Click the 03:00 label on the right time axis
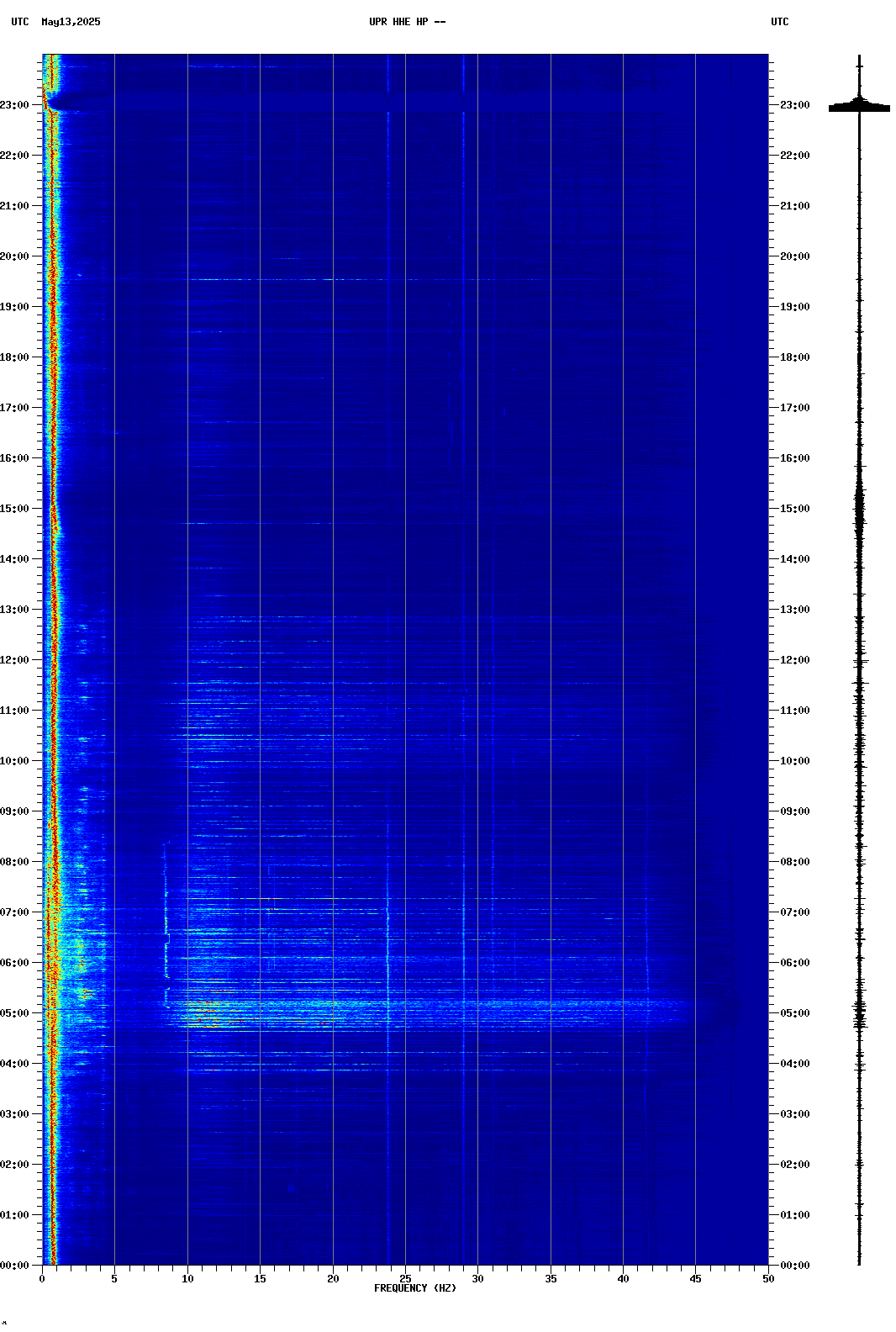896x1332 pixels. click(795, 1114)
